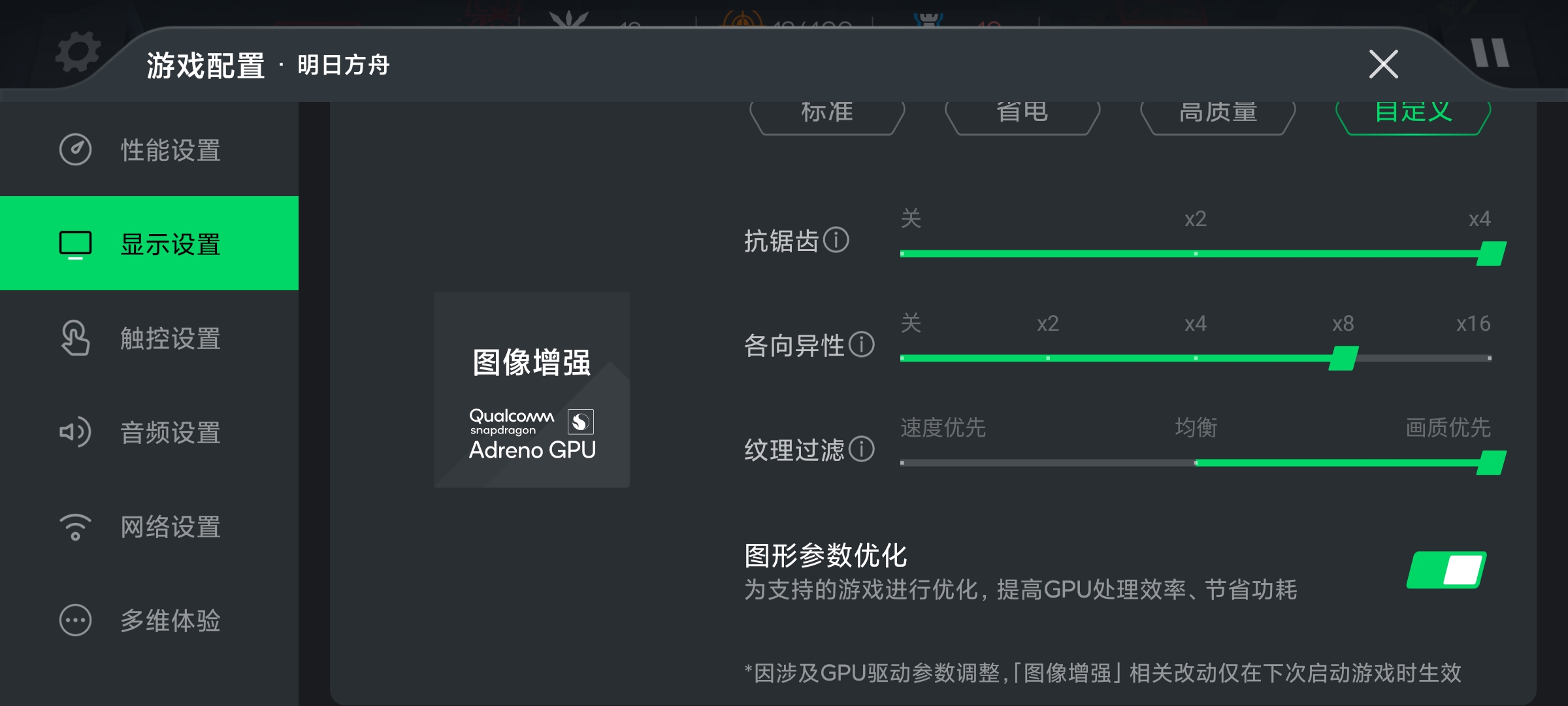1568x706 pixels.
Task: Show info for 抗锯齿 anti-aliasing
Action: coord(836,240)
